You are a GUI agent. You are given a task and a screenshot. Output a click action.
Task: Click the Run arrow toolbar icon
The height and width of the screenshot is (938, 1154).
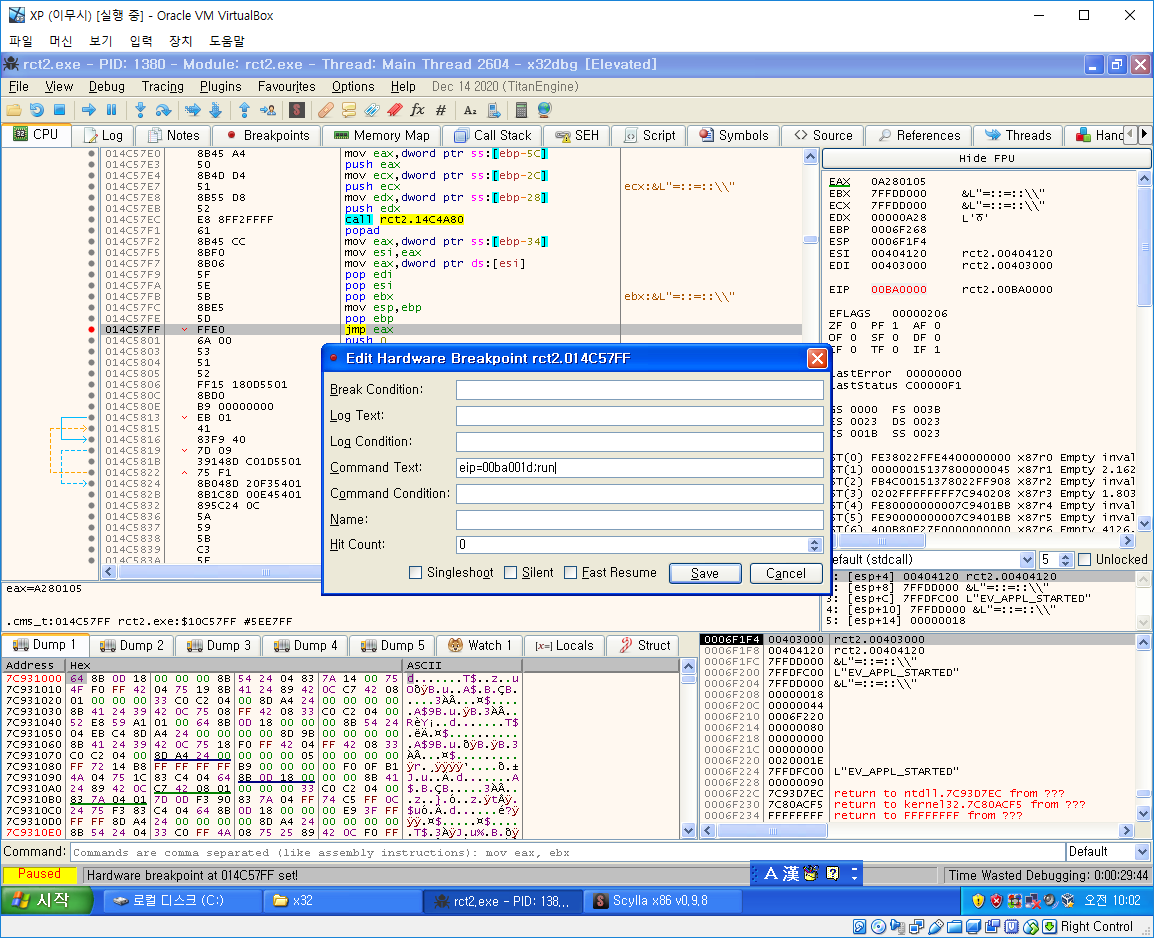[88, 110]
